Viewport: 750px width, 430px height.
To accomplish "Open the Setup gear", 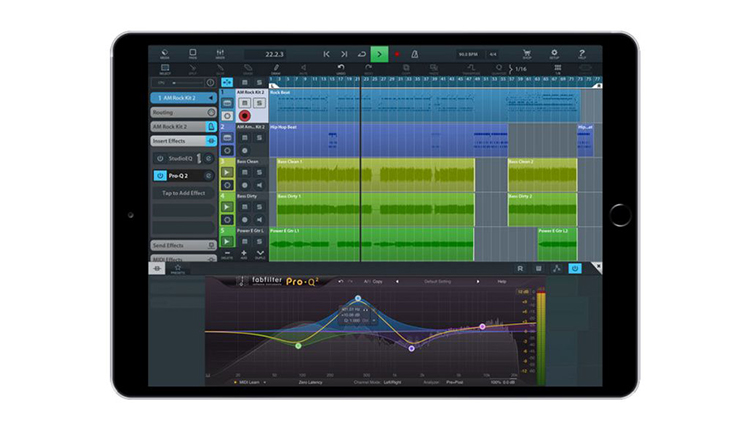I will [x=554, y=54].
